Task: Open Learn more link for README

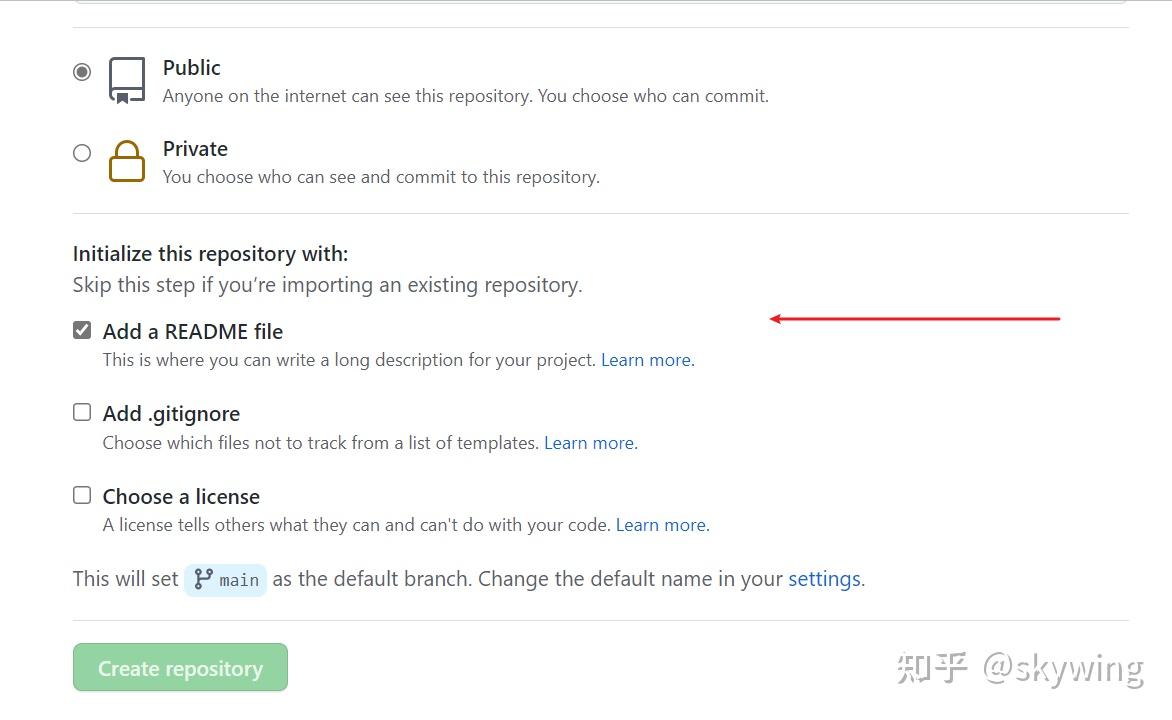Action: click(x=646, y=360)
